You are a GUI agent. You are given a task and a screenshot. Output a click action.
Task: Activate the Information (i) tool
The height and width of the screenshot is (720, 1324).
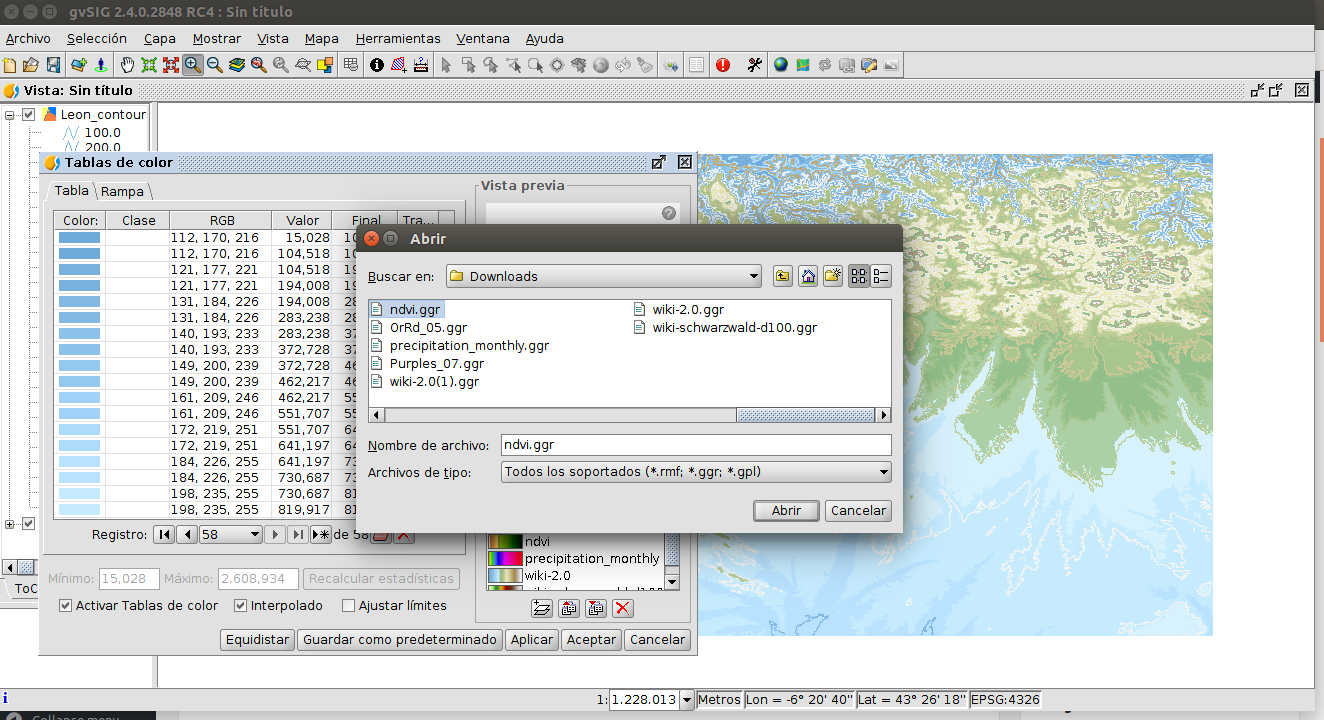click(x=377, y=65)
